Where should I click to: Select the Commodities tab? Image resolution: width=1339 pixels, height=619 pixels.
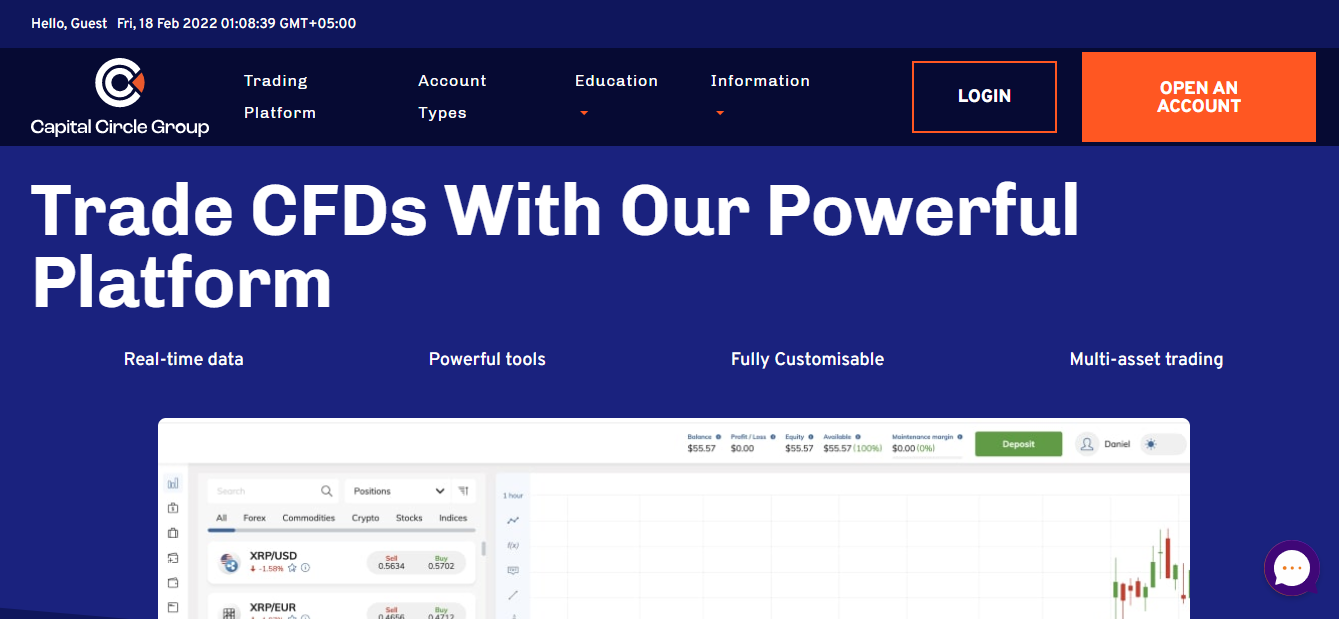pos(309,518)
